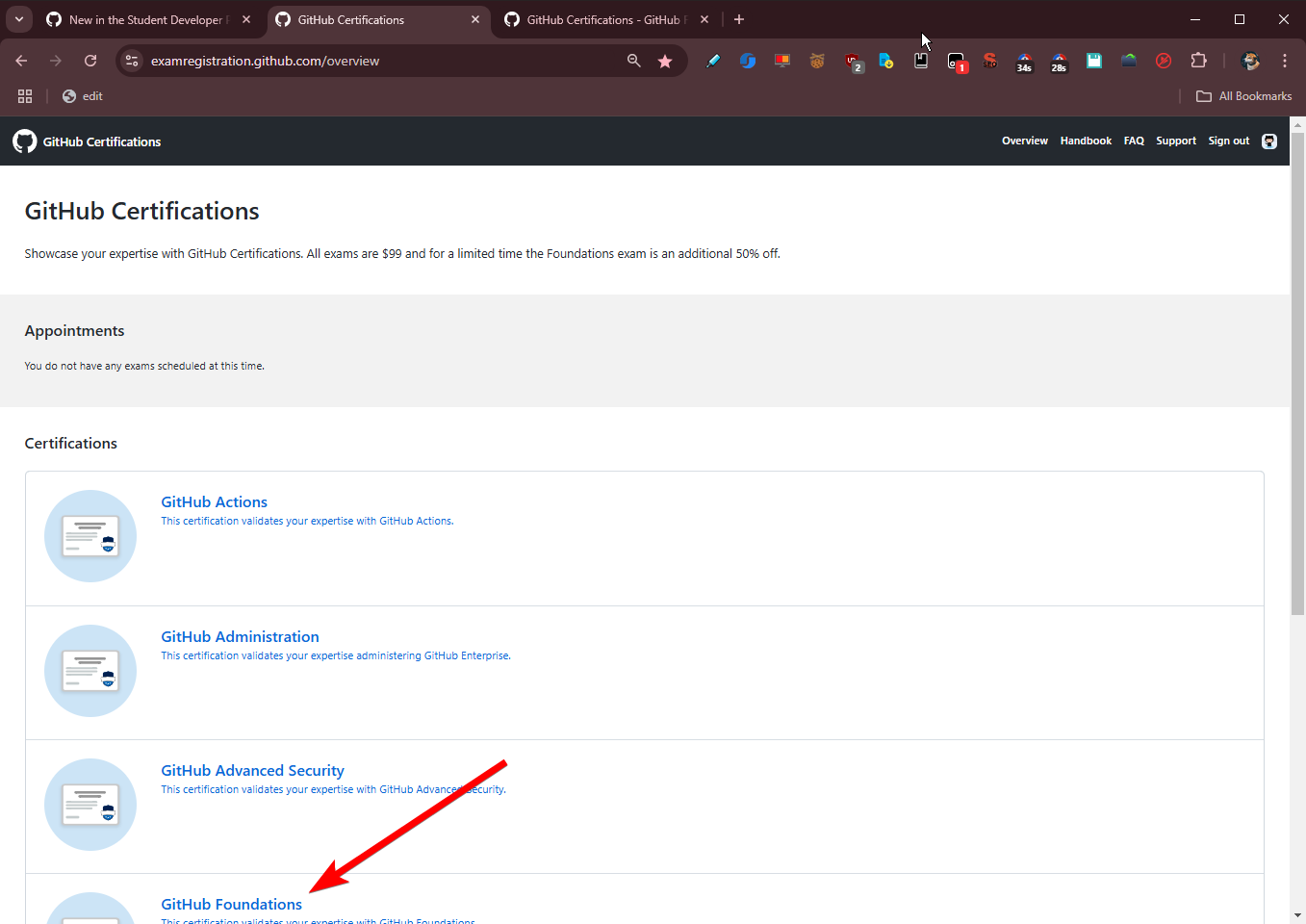
Task: Open the All Bookmarks folder
Action: pyautogui.click(x=1243, y=96)
